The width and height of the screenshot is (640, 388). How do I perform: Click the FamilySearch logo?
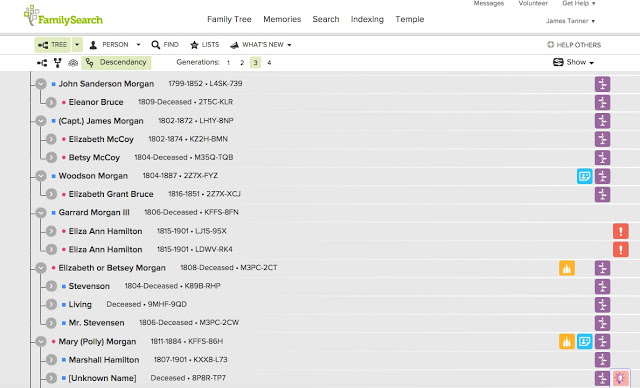(x=63, y=16)
